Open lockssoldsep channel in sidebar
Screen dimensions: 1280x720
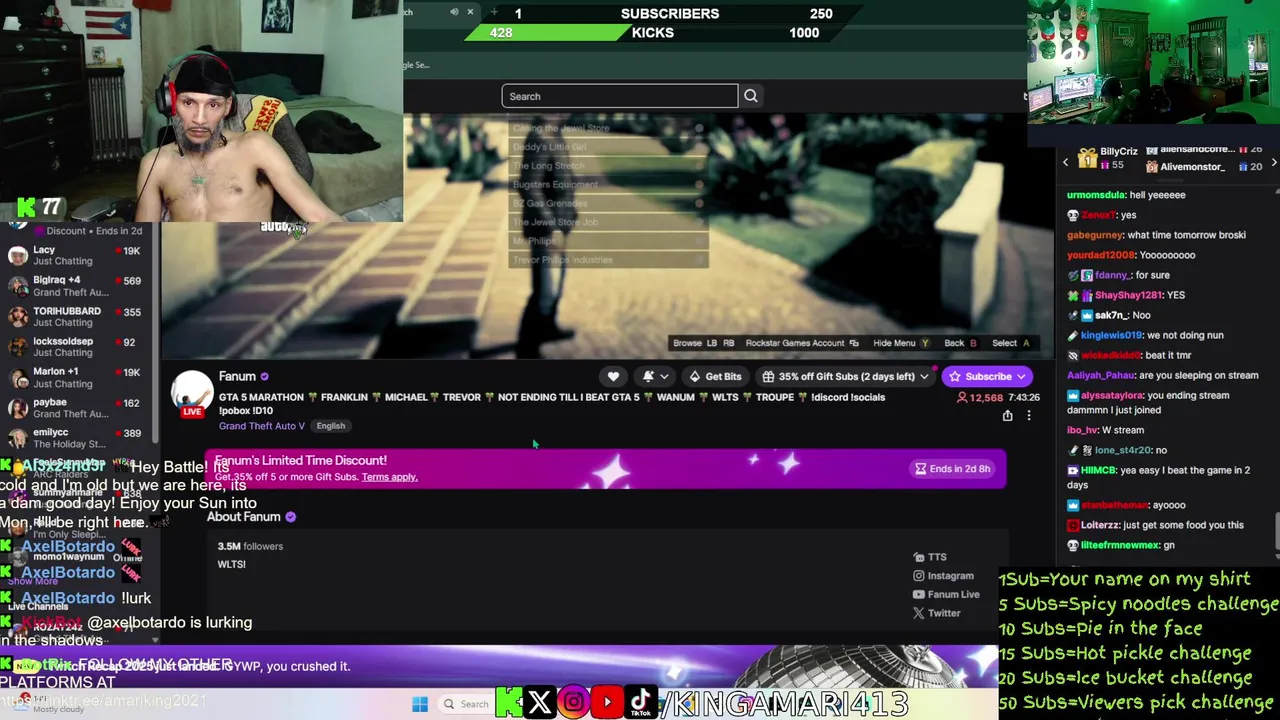[75, 347]
